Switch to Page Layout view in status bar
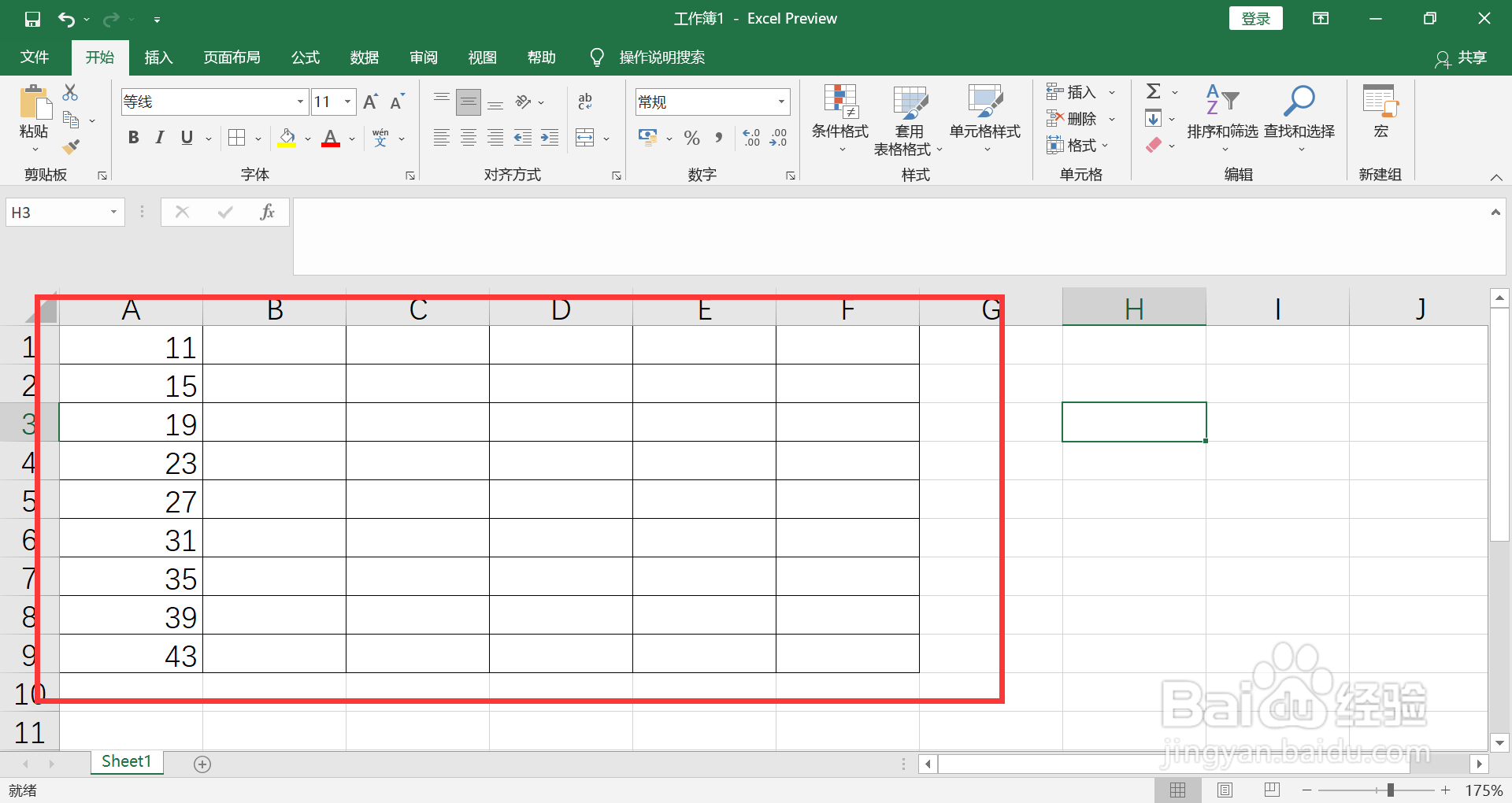The width and height of the screenshot is (1512, 803). click(x=1225, y=790)
